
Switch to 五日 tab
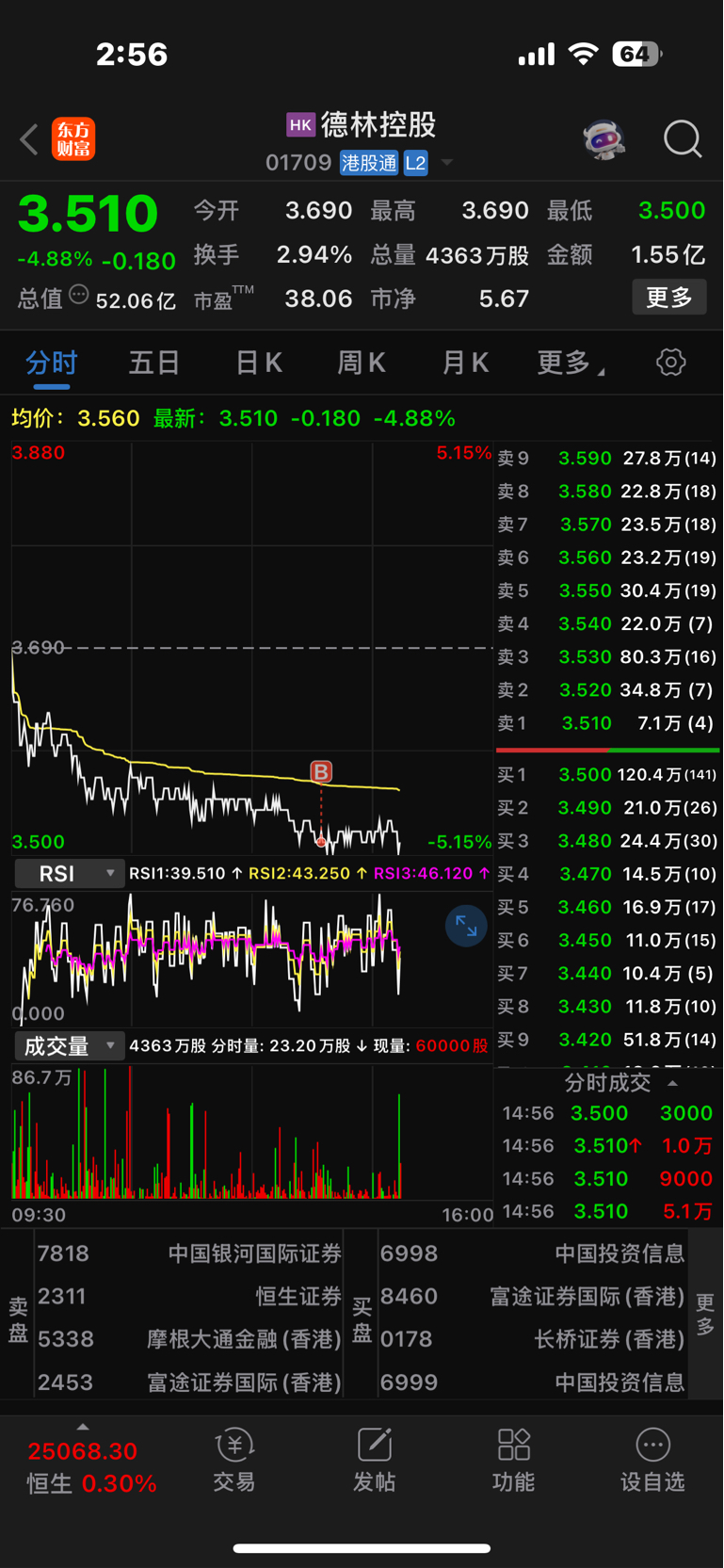click(154, 363)
